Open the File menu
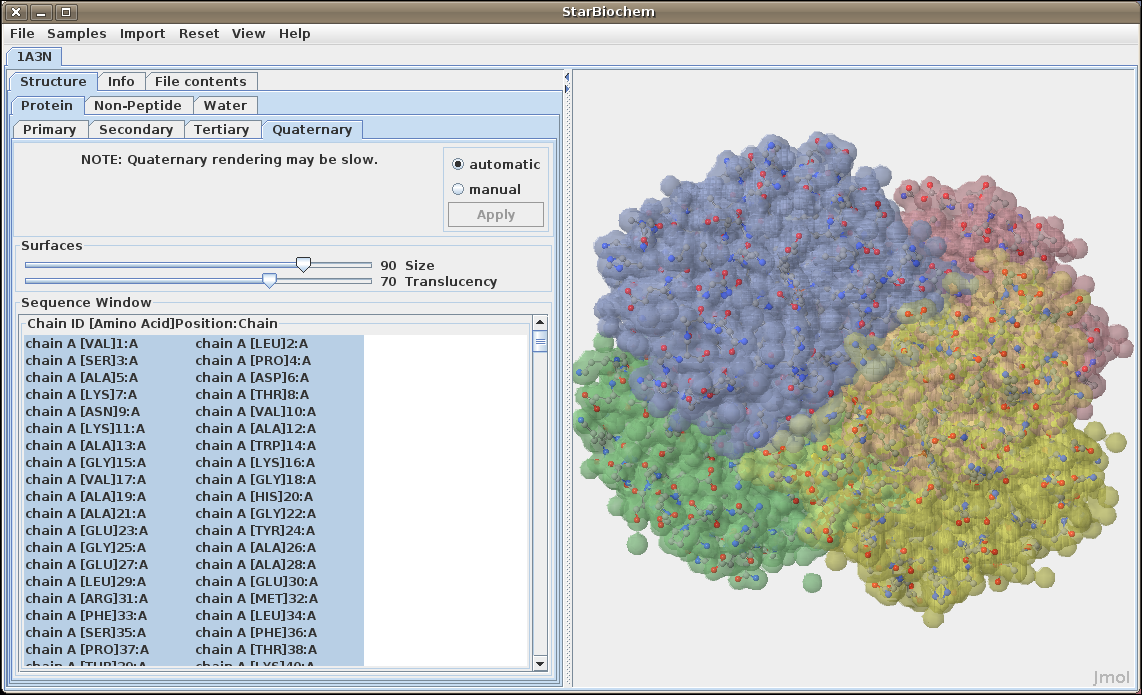 (22, 34)
